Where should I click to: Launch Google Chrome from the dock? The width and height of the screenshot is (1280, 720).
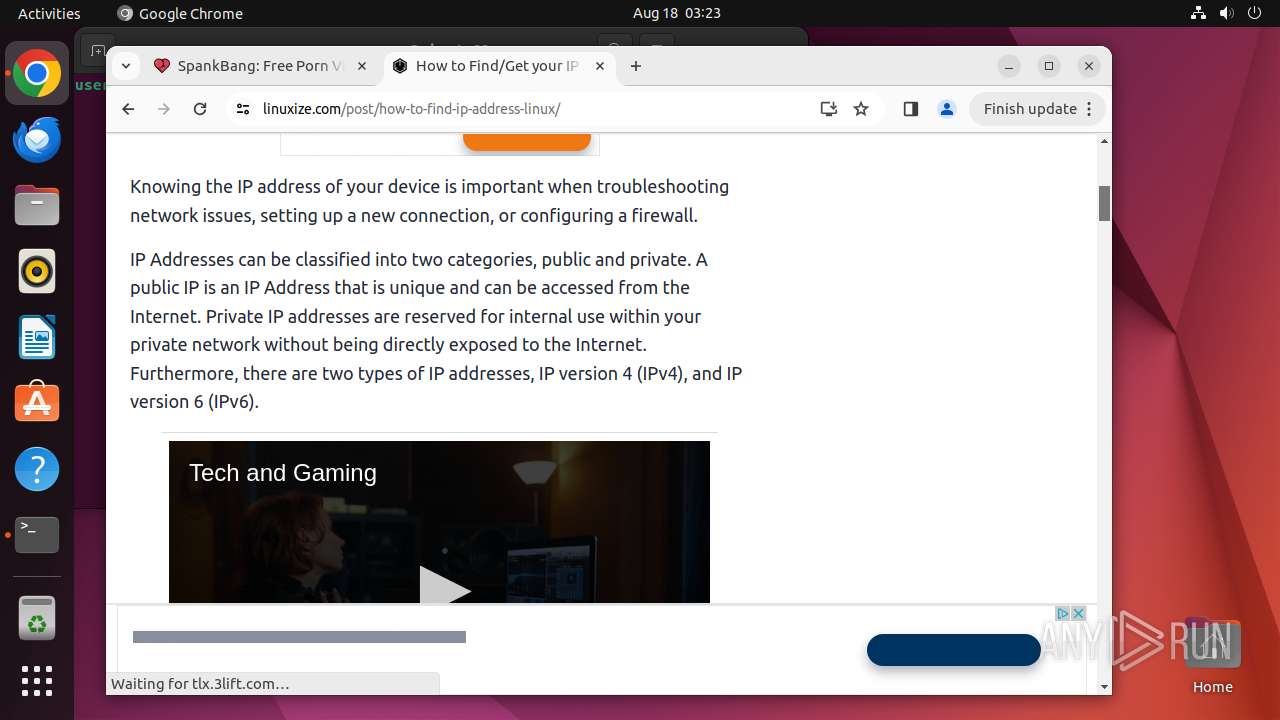coord(37,74)
